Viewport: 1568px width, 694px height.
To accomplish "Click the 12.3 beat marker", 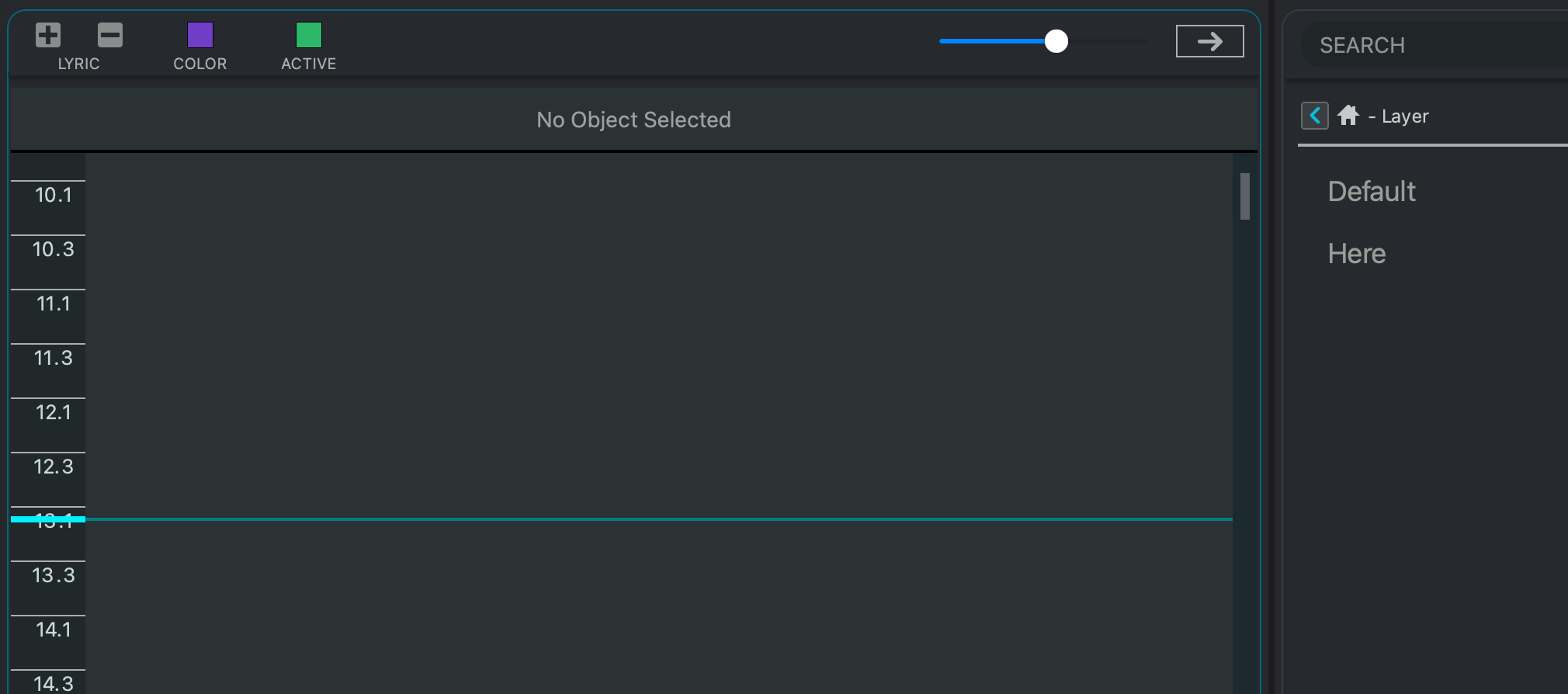I will [53, 467].
